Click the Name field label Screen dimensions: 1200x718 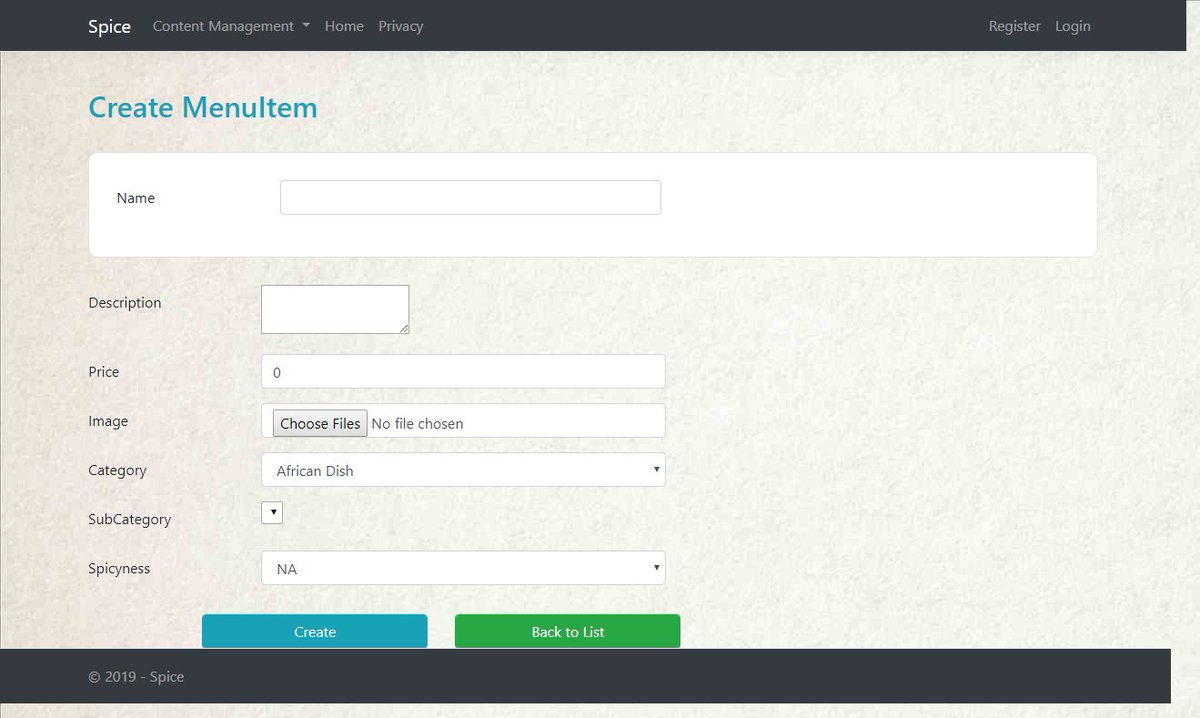[x=136, y=198]
